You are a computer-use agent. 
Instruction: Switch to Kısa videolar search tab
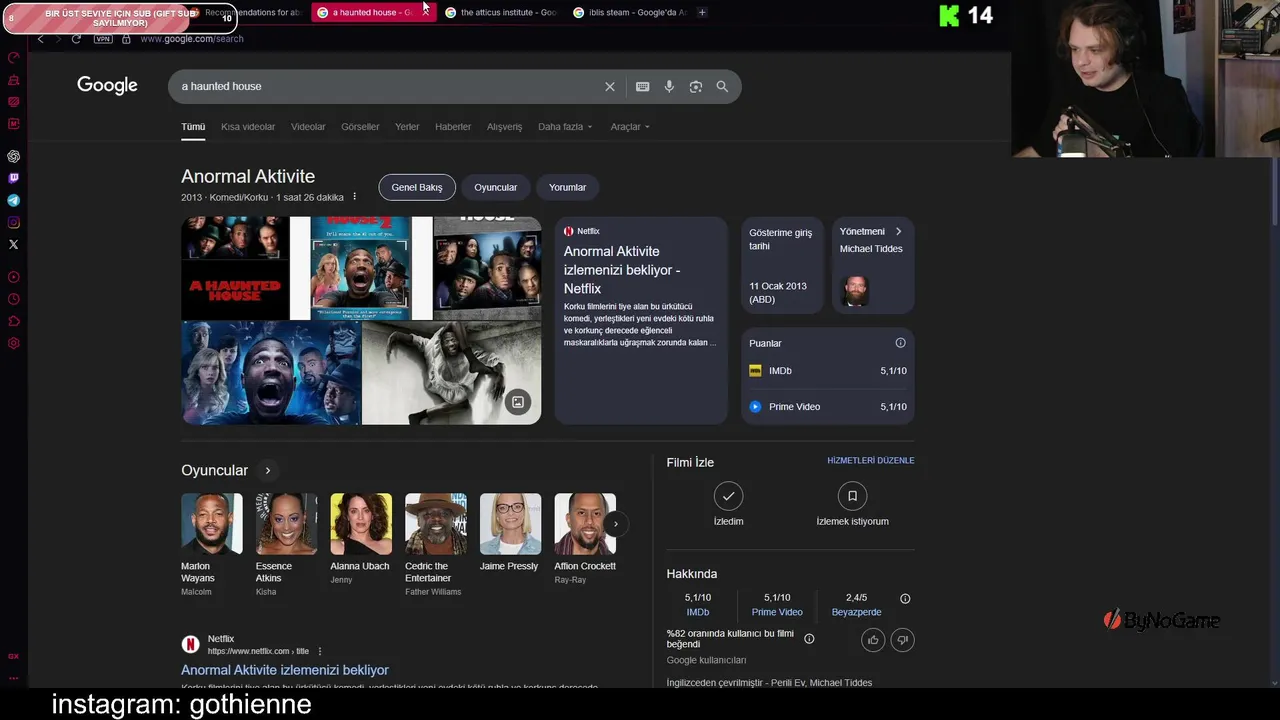248,127
